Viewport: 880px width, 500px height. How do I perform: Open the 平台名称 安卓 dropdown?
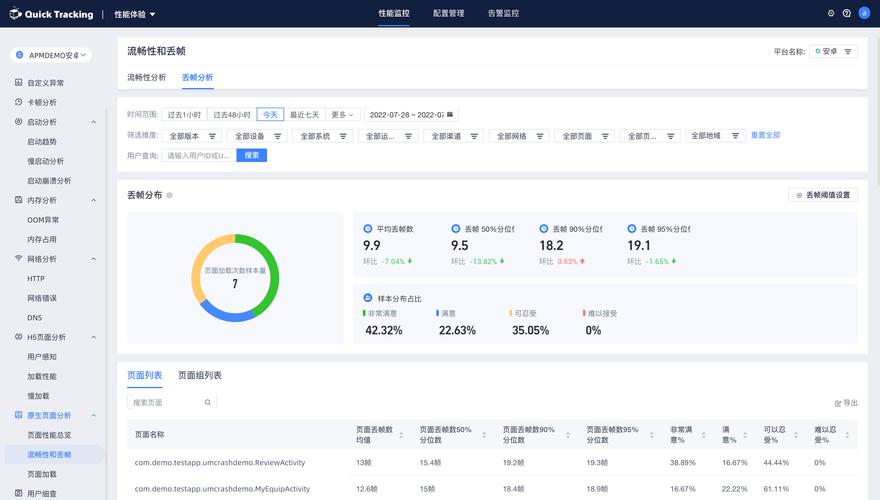[x=834, y=51]
